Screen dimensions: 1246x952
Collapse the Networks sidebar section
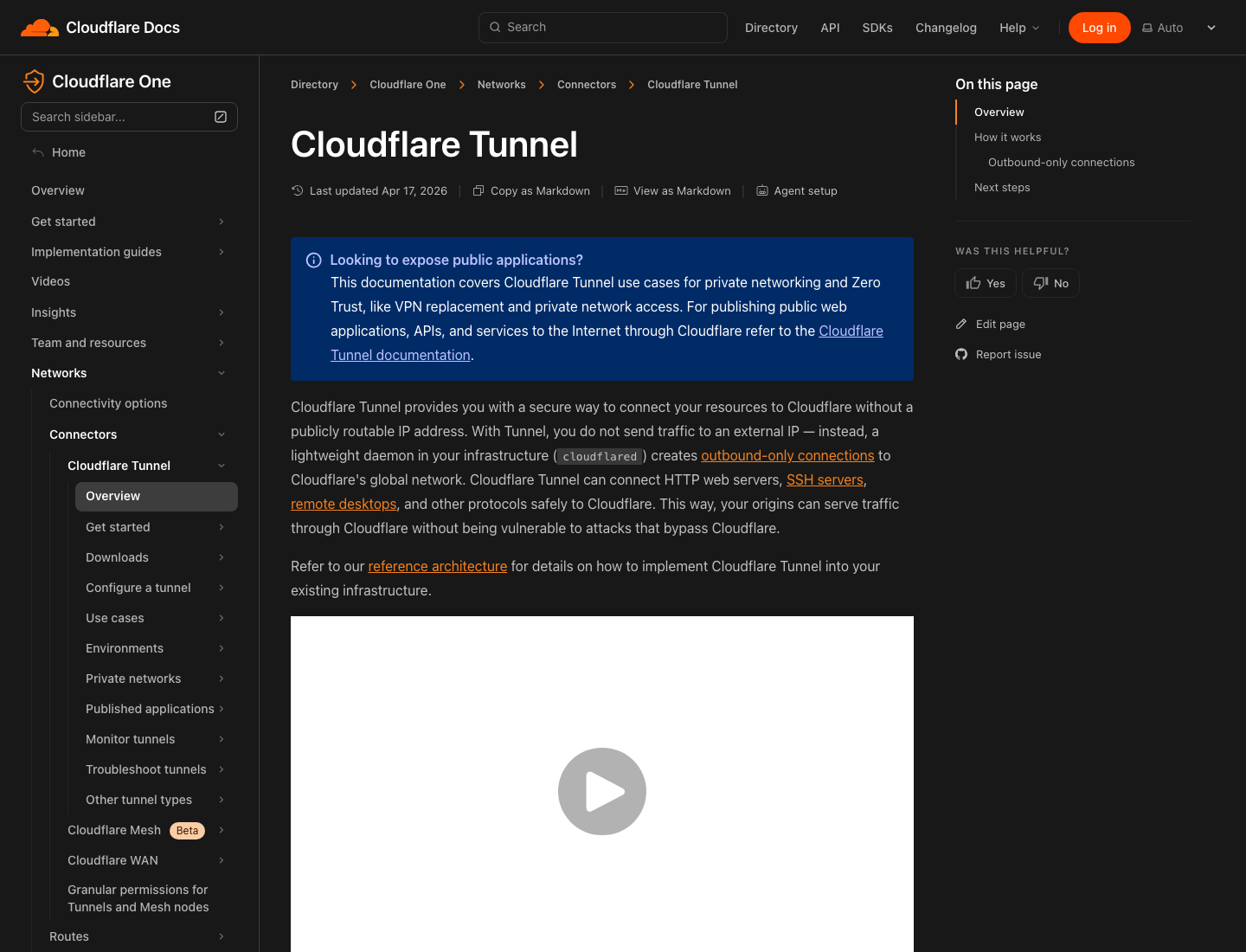pos(222,373)
